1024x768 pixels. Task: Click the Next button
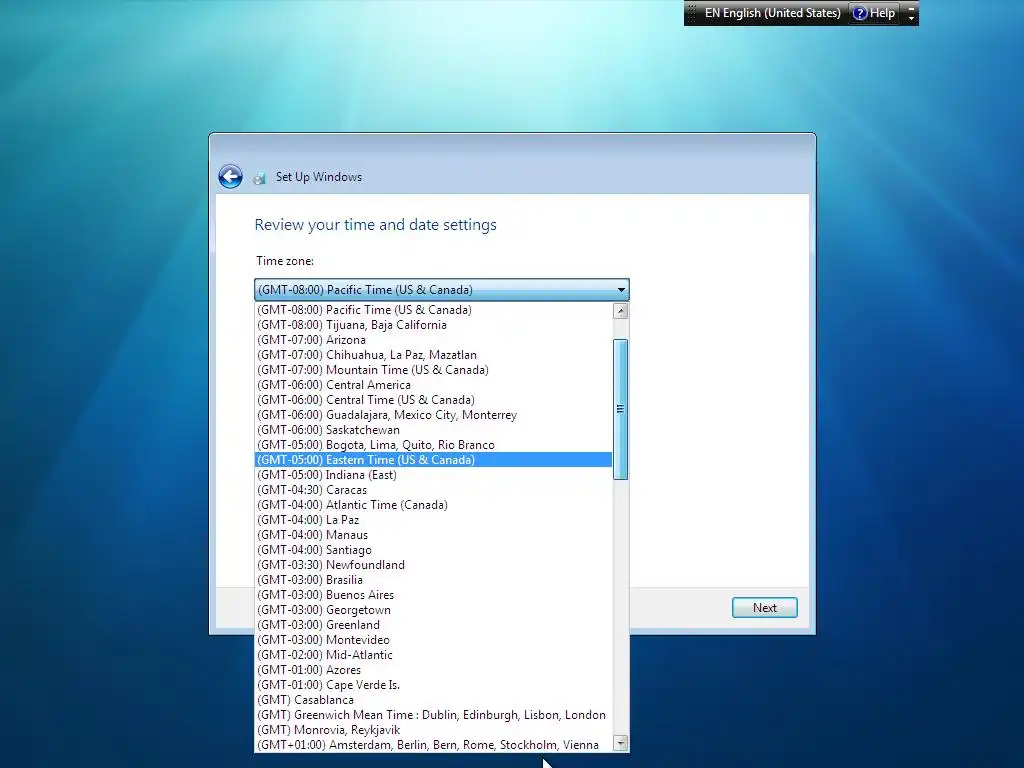[x=764, y=607]
